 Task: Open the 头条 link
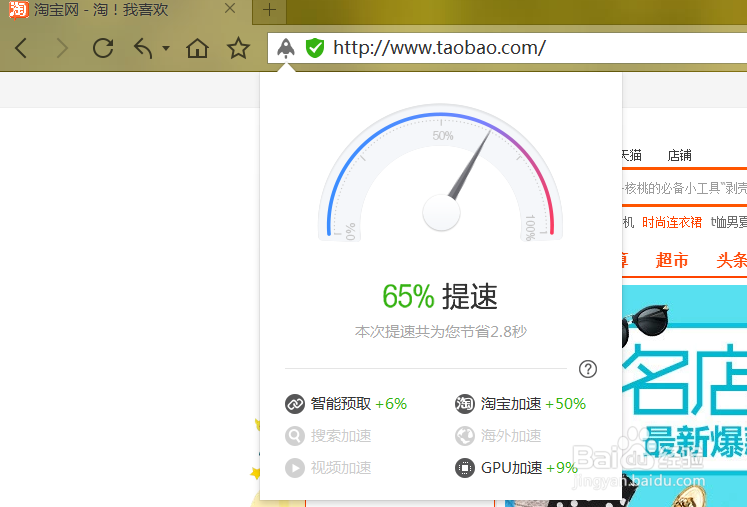point(732,260)
